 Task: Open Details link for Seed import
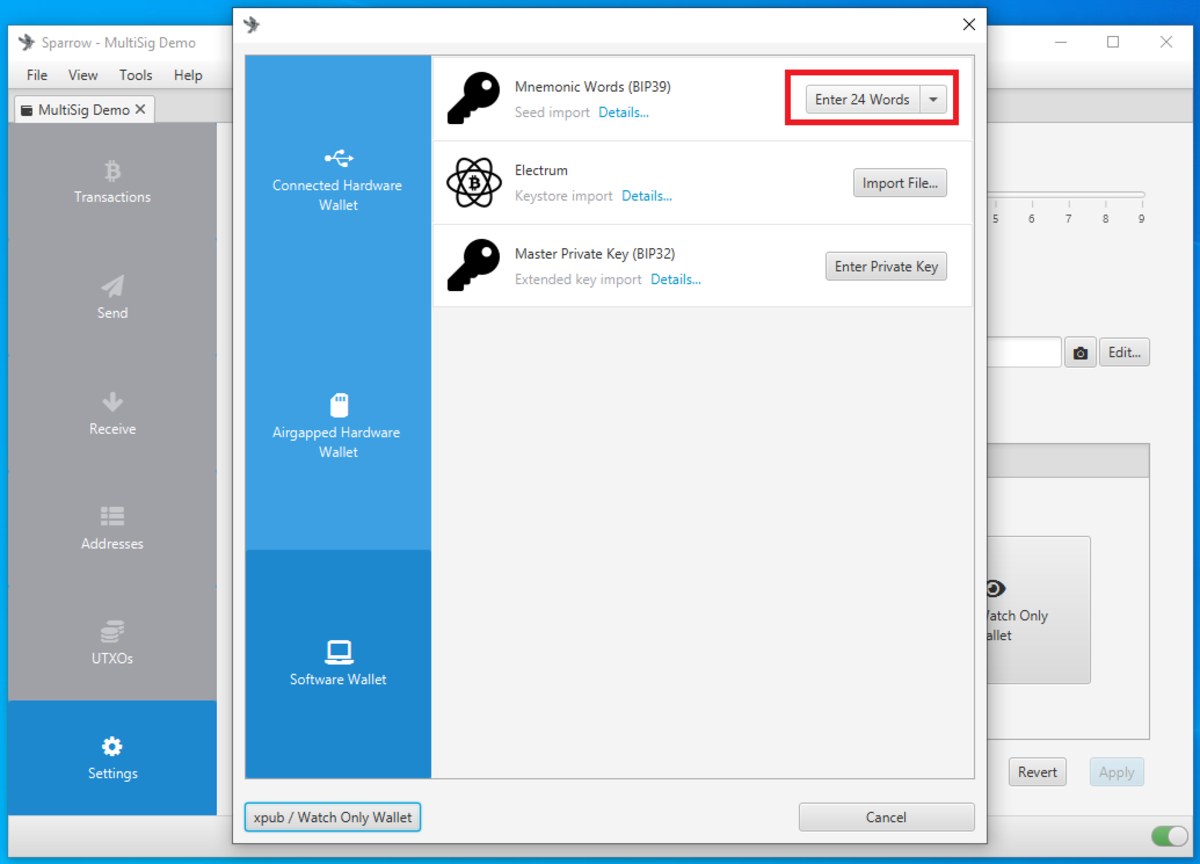point(624,112)
